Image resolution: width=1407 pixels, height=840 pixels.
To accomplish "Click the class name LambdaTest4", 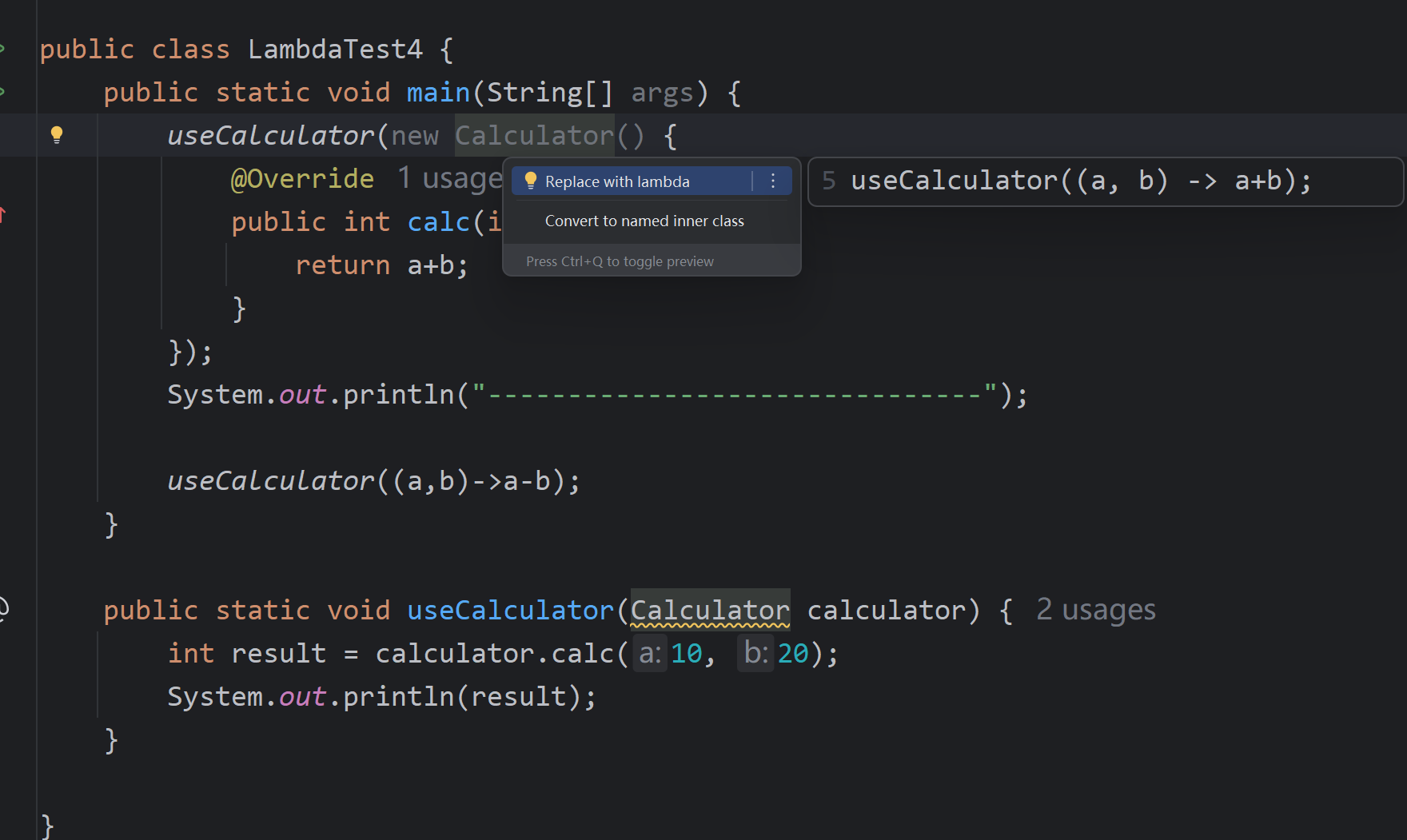I will 335,50.
